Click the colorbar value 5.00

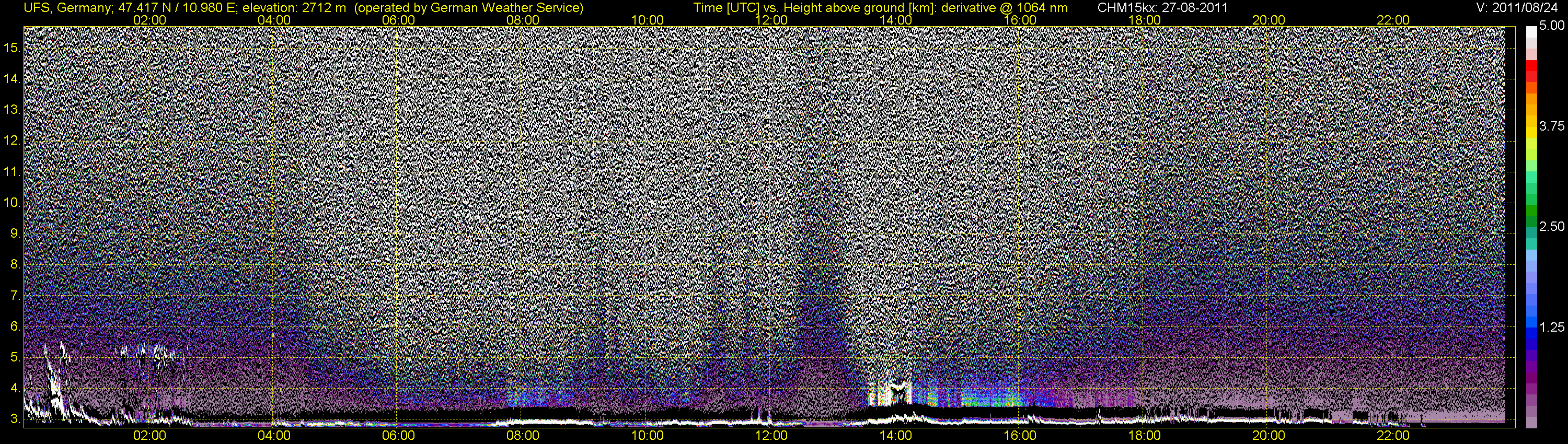[x=1552, y=26]
